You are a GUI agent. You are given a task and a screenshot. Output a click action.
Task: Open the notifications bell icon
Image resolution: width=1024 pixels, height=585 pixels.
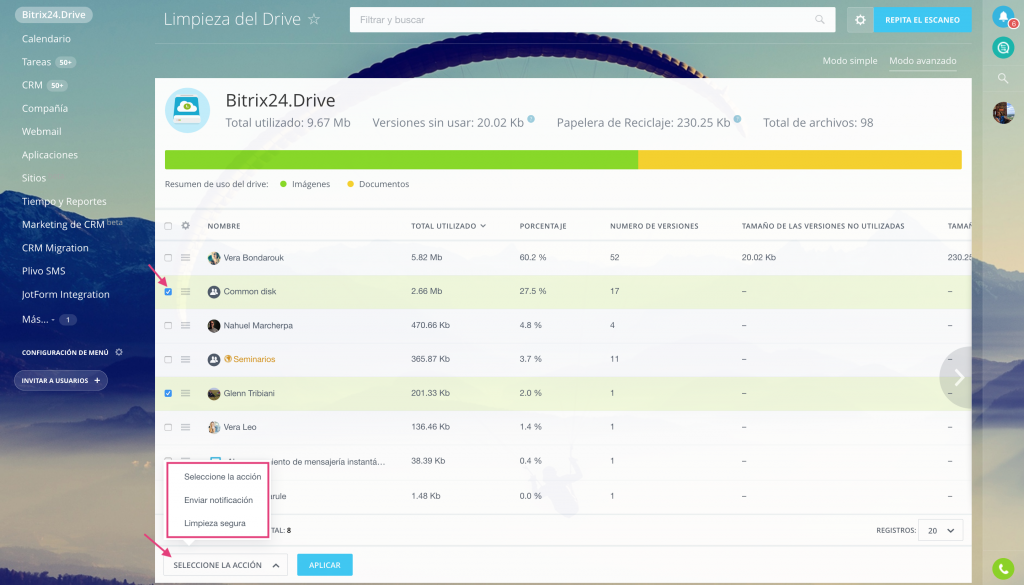pos(1004,17)
